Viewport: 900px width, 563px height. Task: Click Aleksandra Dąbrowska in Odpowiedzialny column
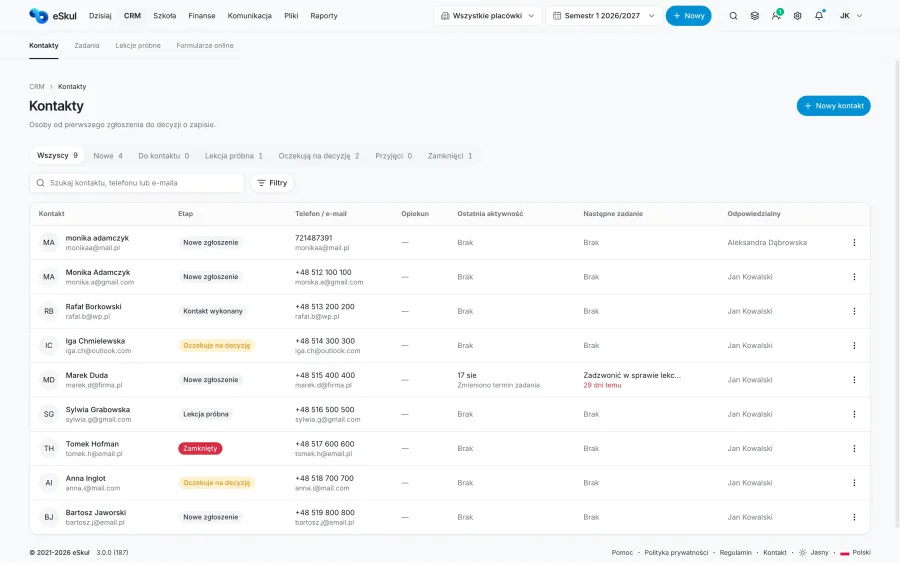click(767, 243)
